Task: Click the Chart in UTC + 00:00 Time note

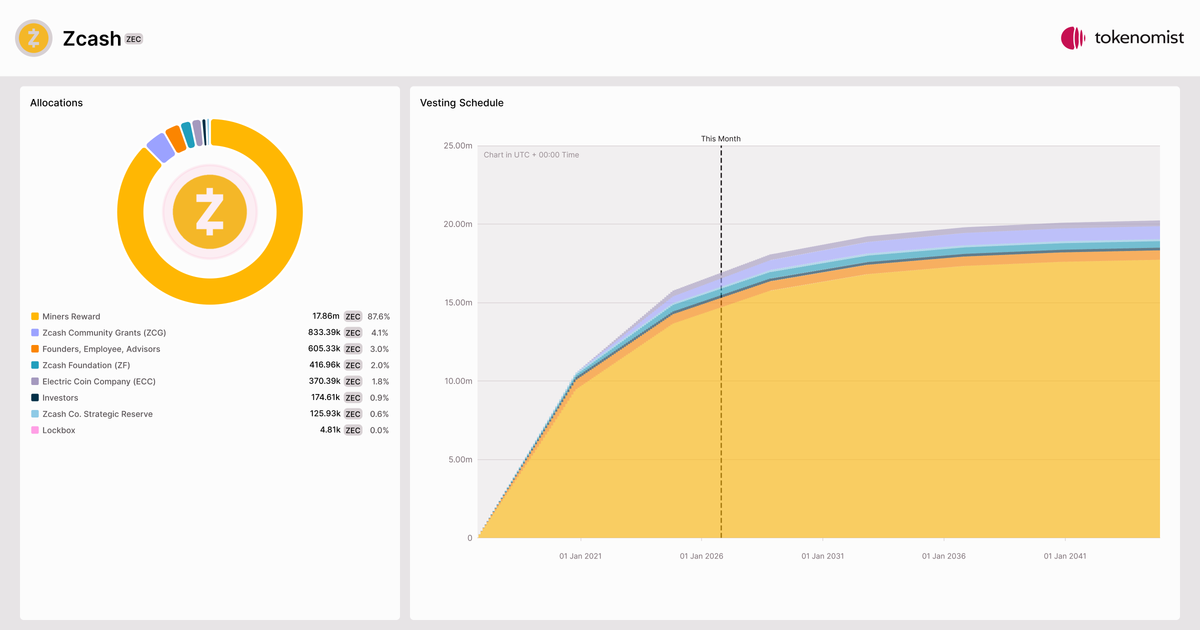Action: [x=531, y=155]
